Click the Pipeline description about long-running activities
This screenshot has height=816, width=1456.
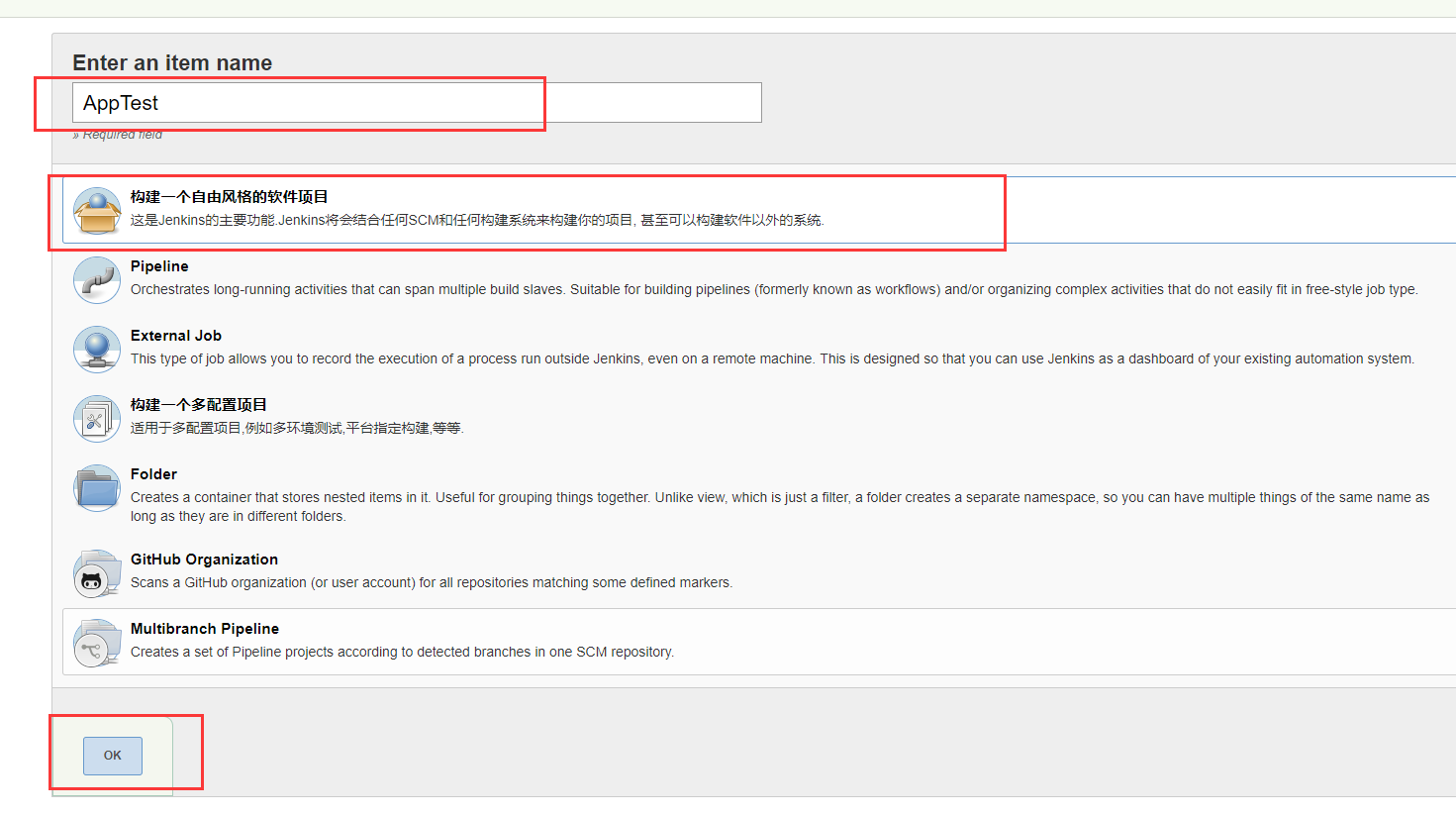click(x=774, y=289)
